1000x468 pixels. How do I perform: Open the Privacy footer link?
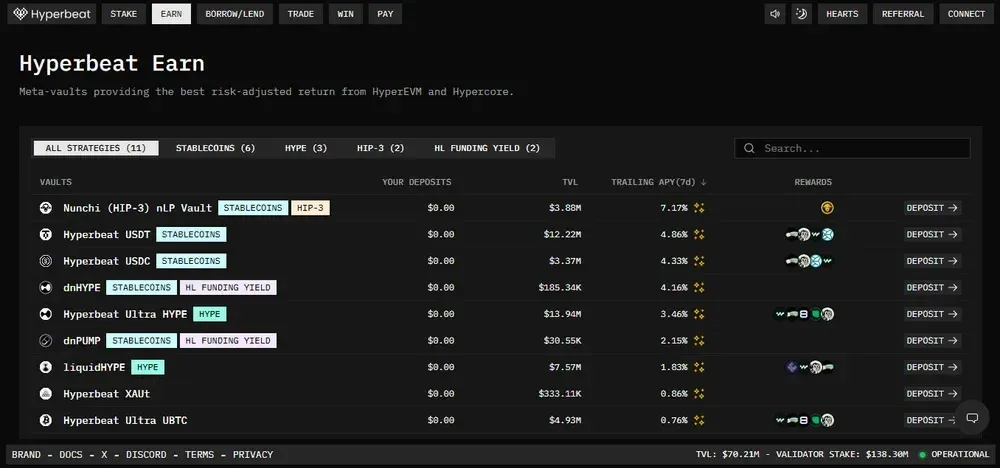253,455
